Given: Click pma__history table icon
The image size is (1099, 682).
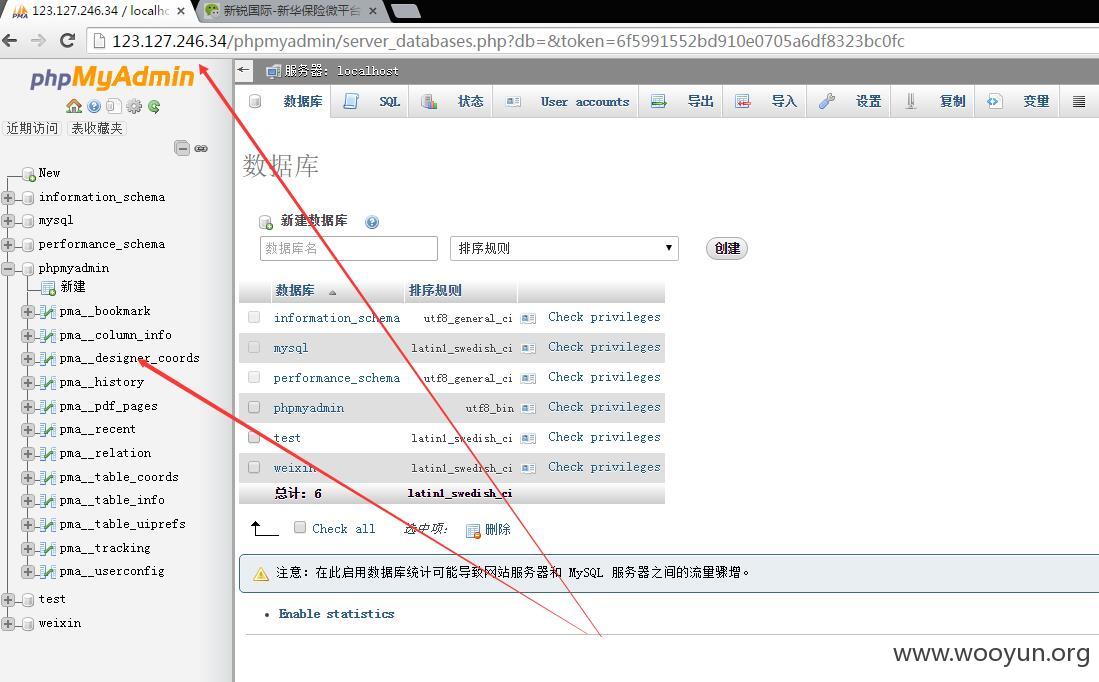Looking at the screenshot, I should point(47,383).
